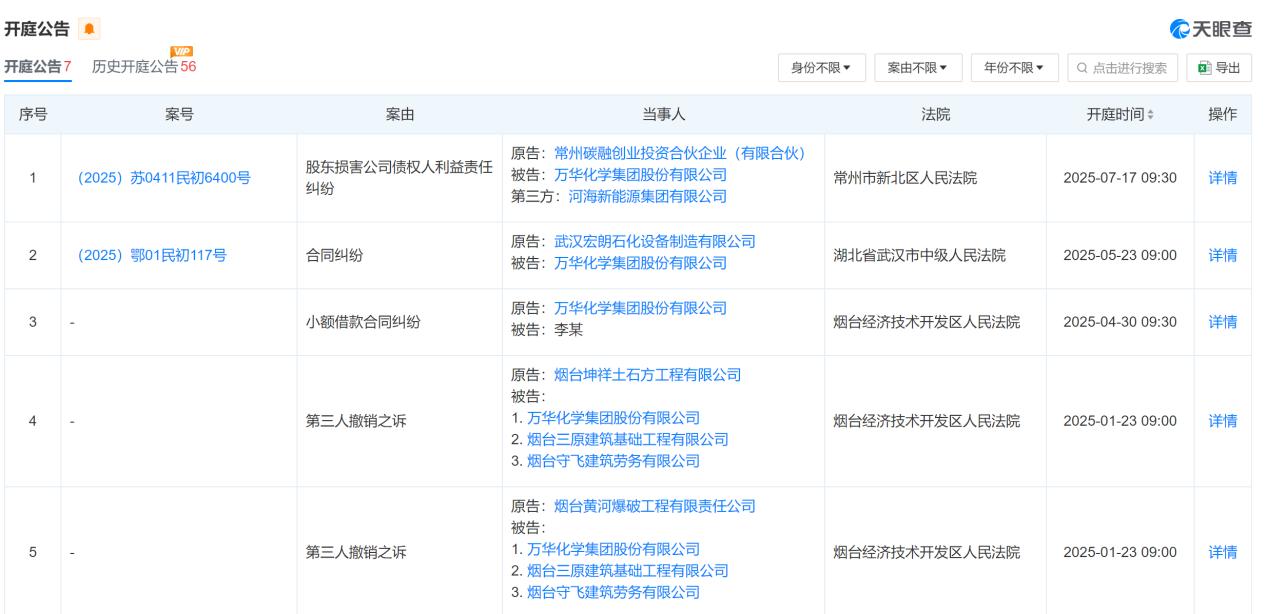The image size is (1266, 614).
Task: Click the search magnifier input field
Action: [1123, 67]
